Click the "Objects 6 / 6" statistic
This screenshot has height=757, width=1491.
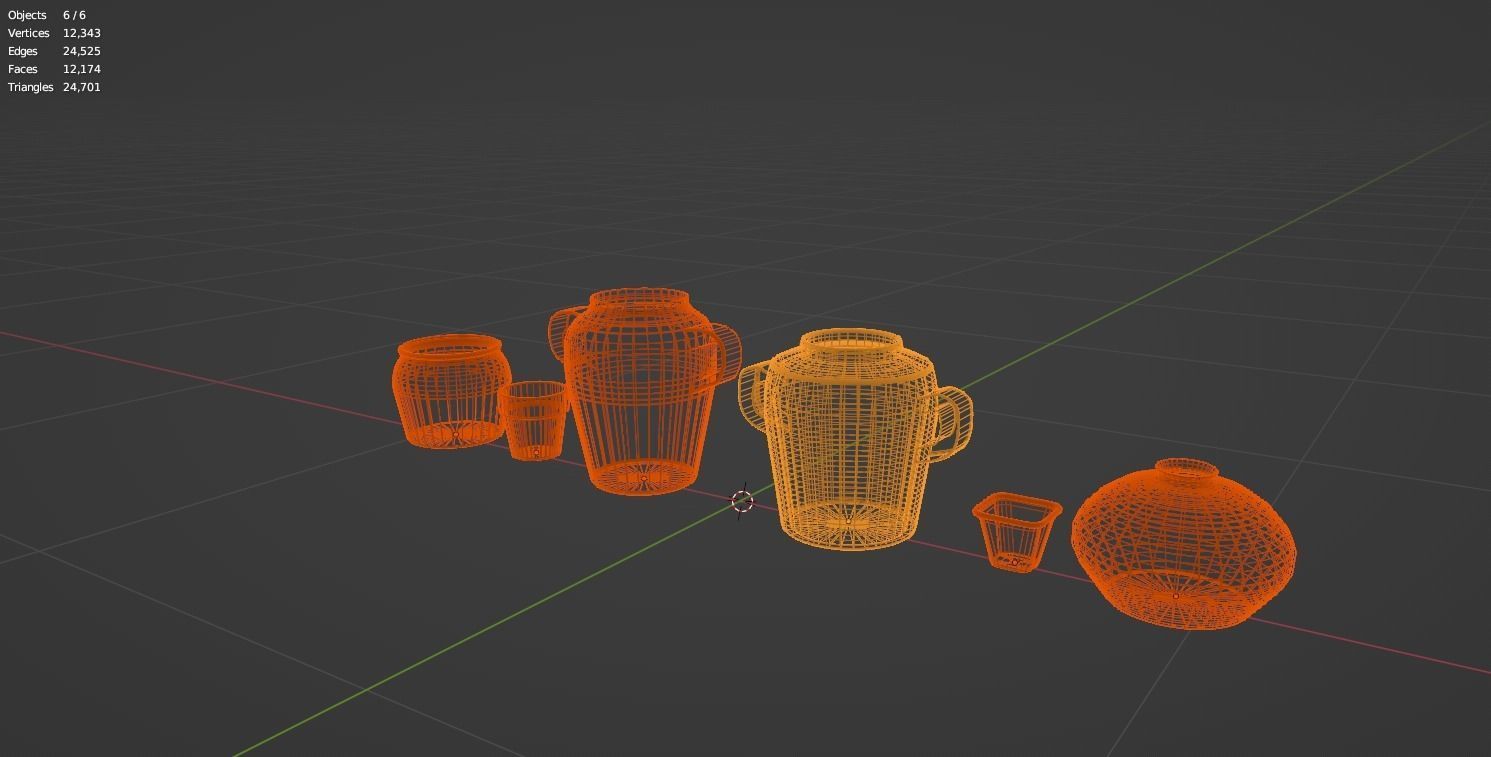[47, 15]
